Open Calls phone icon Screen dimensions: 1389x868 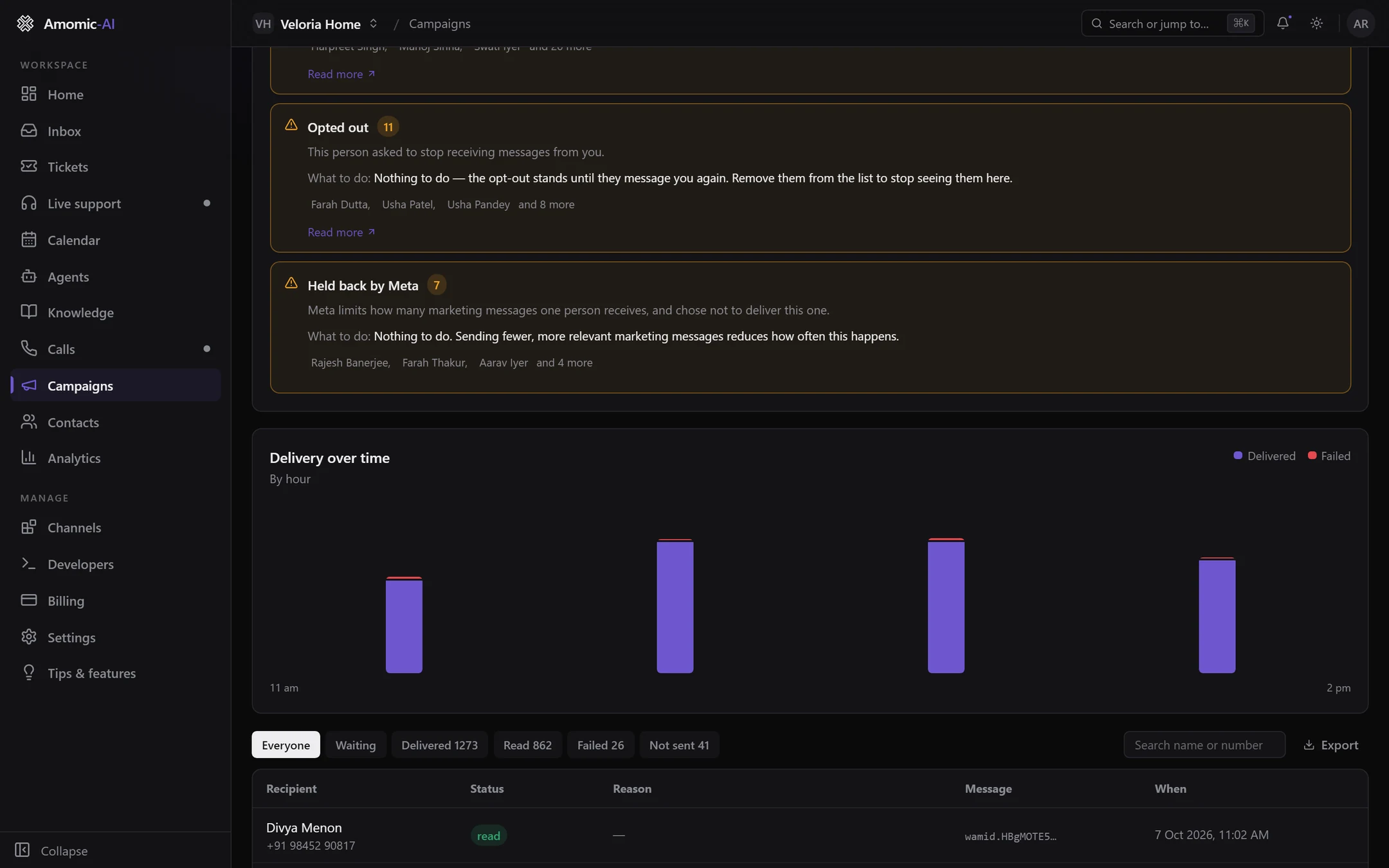(28, 348)
